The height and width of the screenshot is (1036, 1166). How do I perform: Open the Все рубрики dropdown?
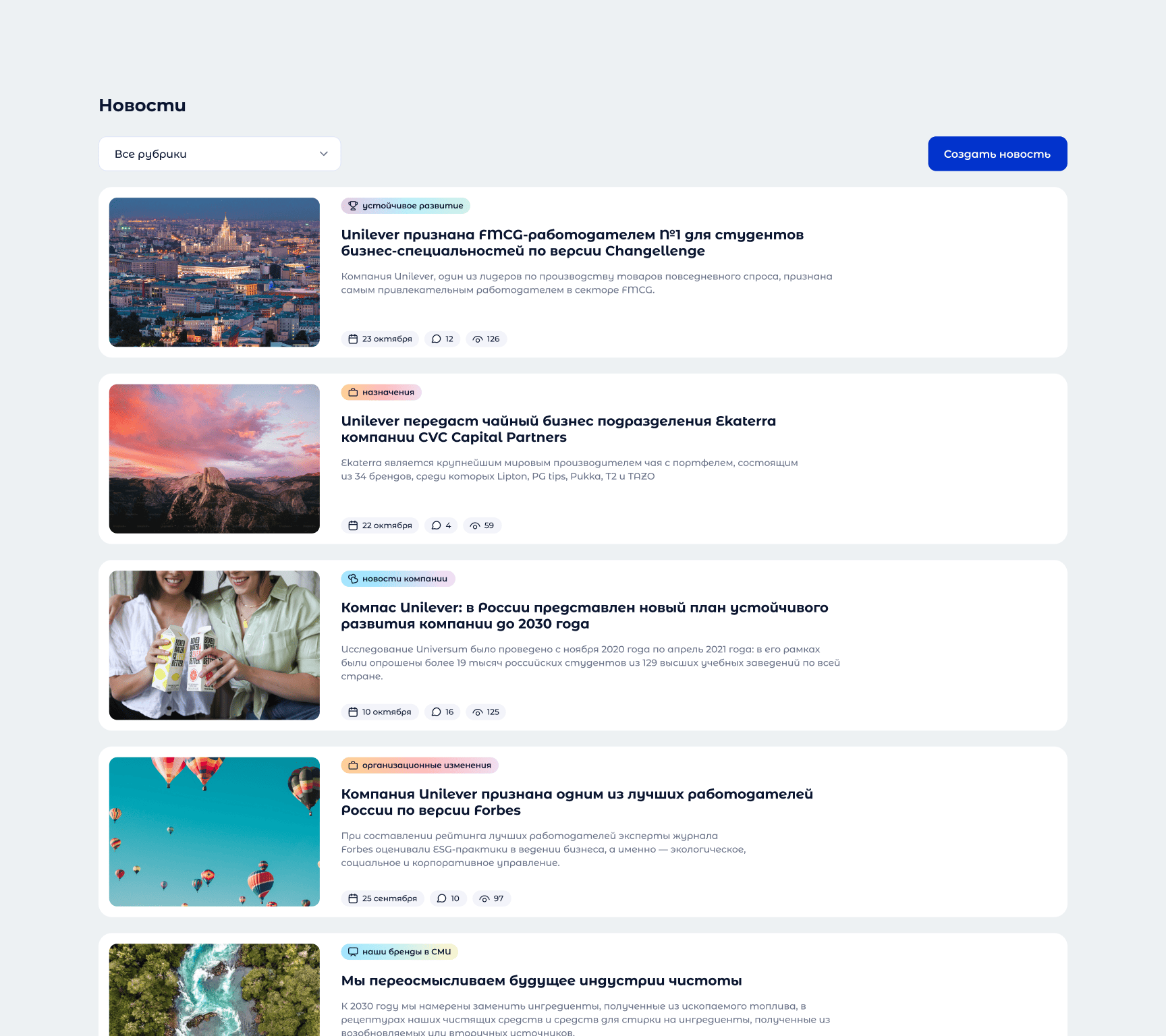219,154
